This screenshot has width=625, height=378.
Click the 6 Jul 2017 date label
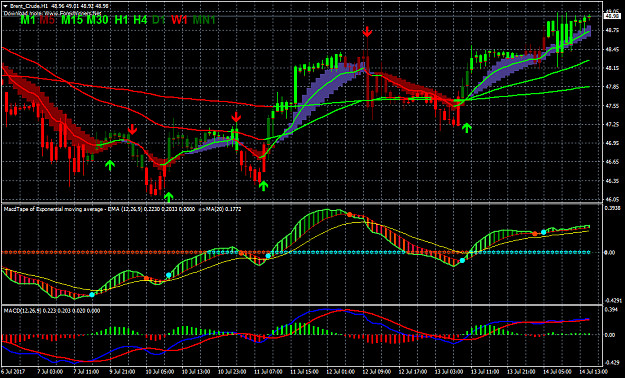coord(13,372)
